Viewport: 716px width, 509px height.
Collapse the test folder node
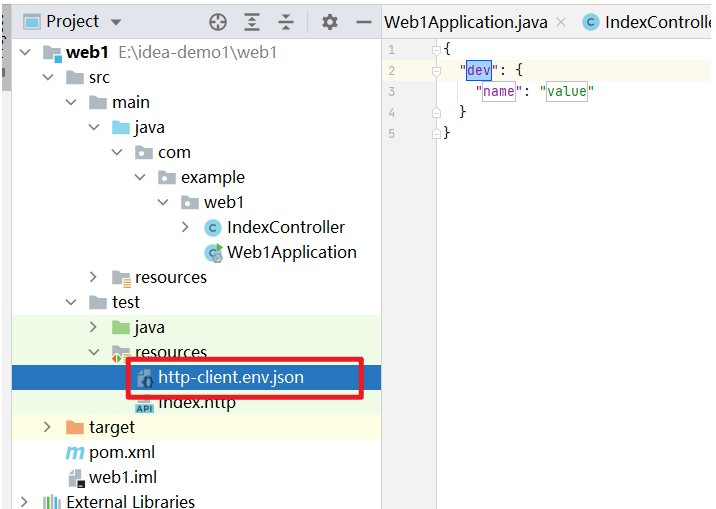tap(70, 303)
